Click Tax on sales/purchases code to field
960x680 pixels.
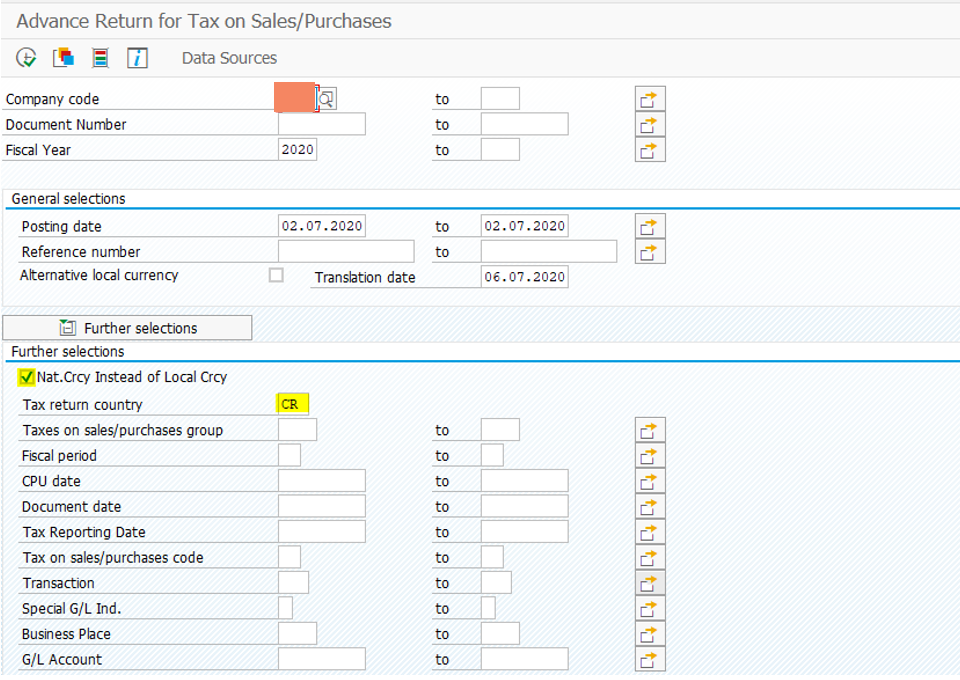[492, 557]
